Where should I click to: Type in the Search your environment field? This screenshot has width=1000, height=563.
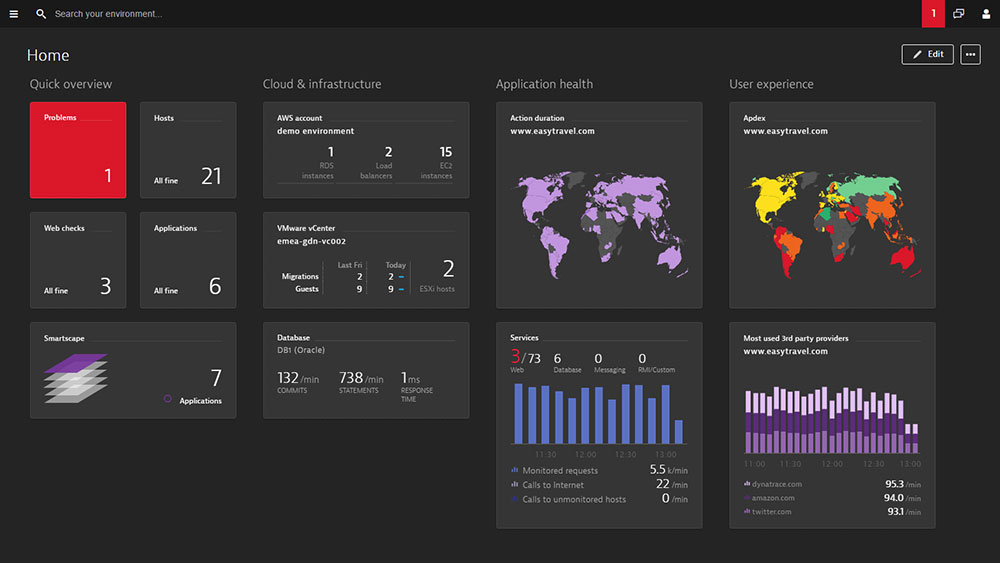pos(200,14)
